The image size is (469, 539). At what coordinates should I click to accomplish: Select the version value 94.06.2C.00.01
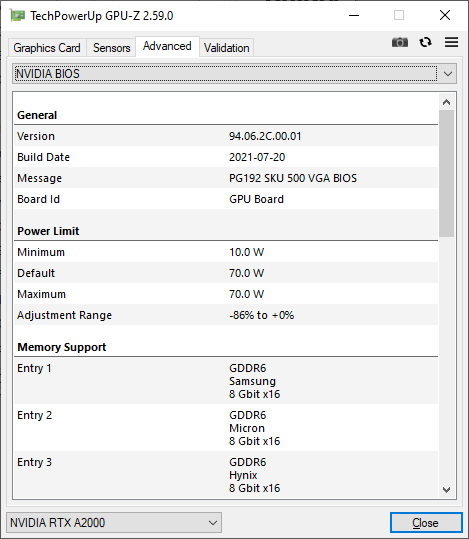265,136
